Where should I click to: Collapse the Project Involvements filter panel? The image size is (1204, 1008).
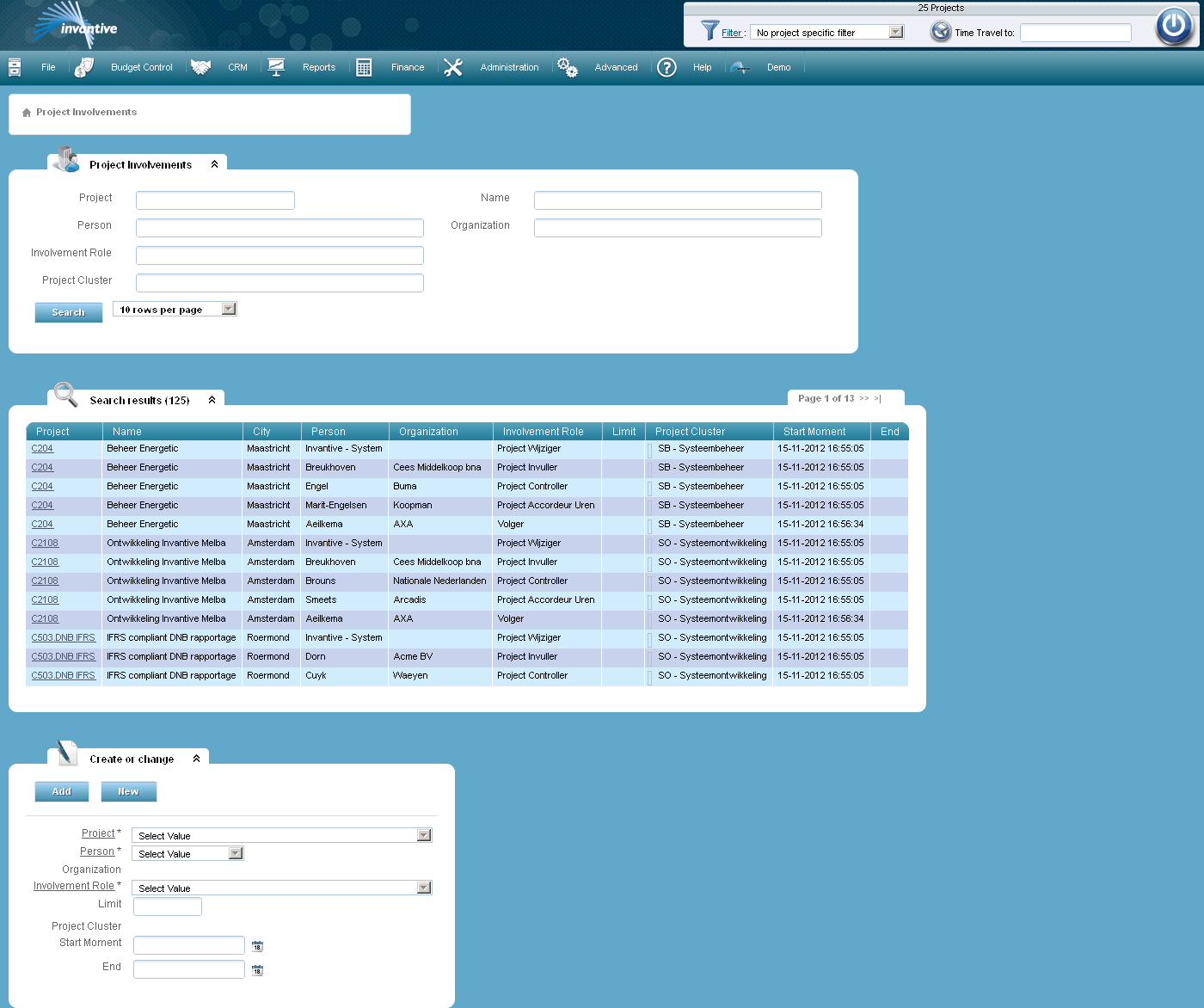click(x=214, y=163)
